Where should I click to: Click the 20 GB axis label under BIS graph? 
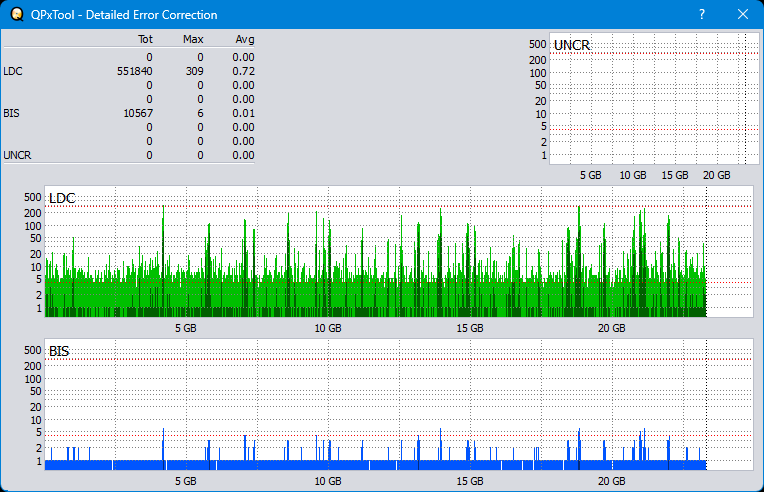(611, 481)
